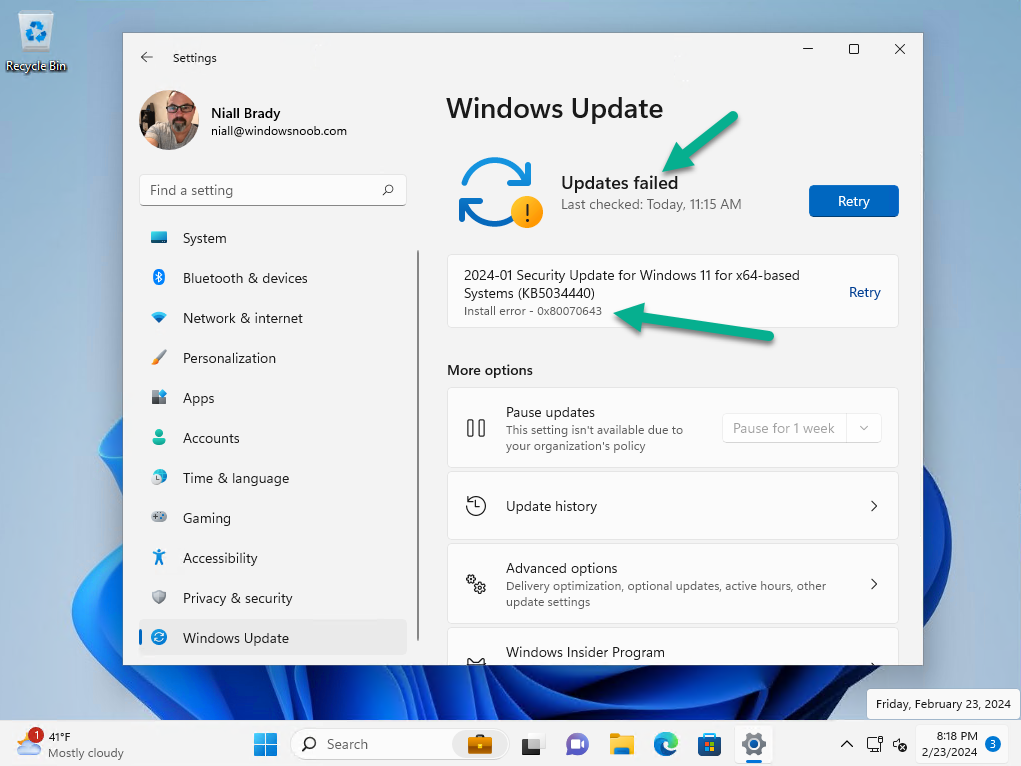The width and height of the screenshot is (1021, 766).
Task: Click the sidebar scrollbar in Settings
Action: (x=418, y=446)
